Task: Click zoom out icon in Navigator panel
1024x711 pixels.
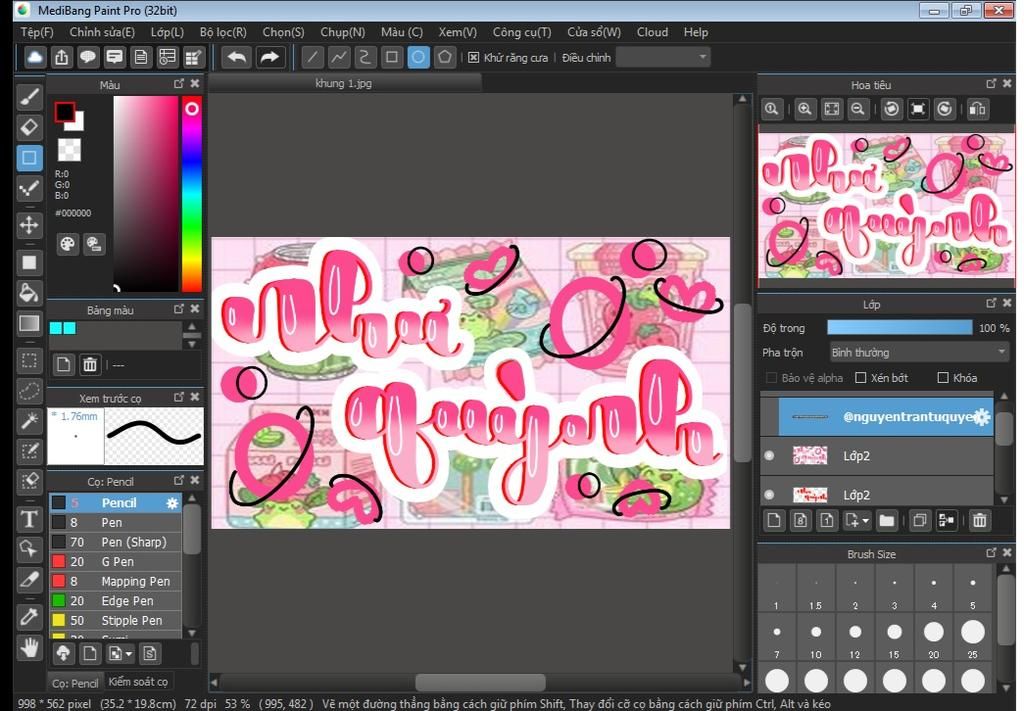Action: tap(858, 109)
